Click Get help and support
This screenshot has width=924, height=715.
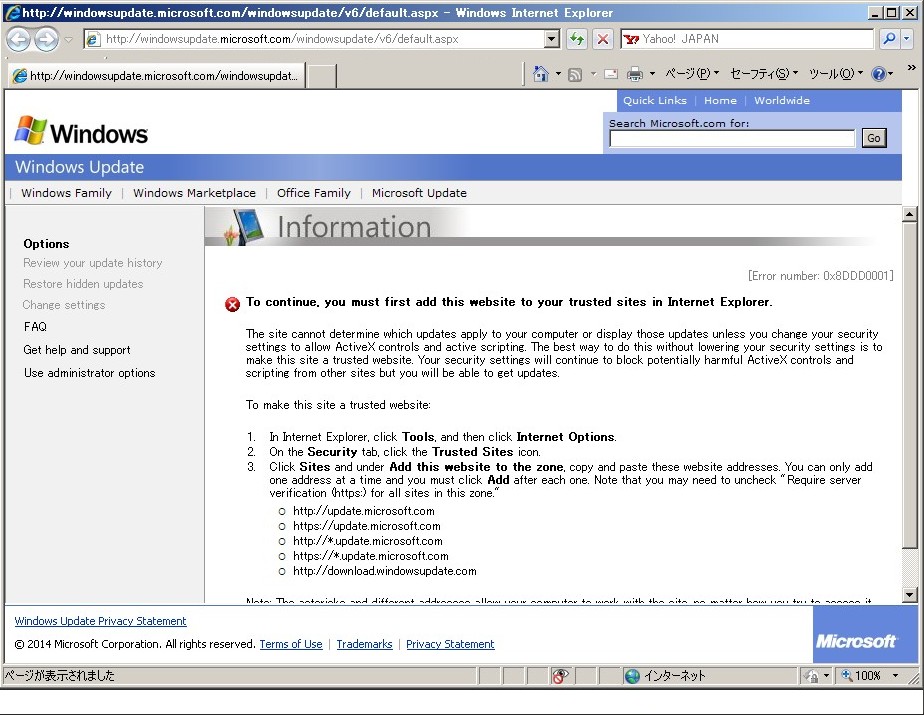click(77, 350)
